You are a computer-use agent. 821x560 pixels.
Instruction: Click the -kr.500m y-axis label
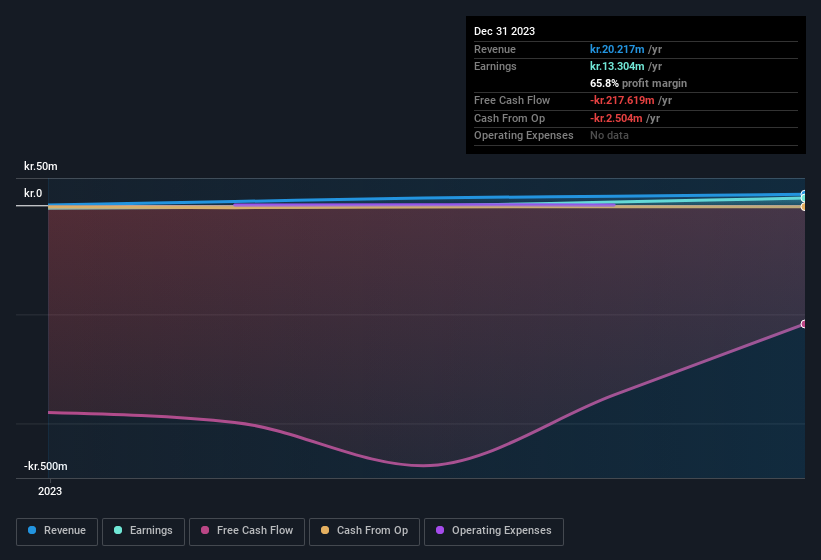(46, 466)
